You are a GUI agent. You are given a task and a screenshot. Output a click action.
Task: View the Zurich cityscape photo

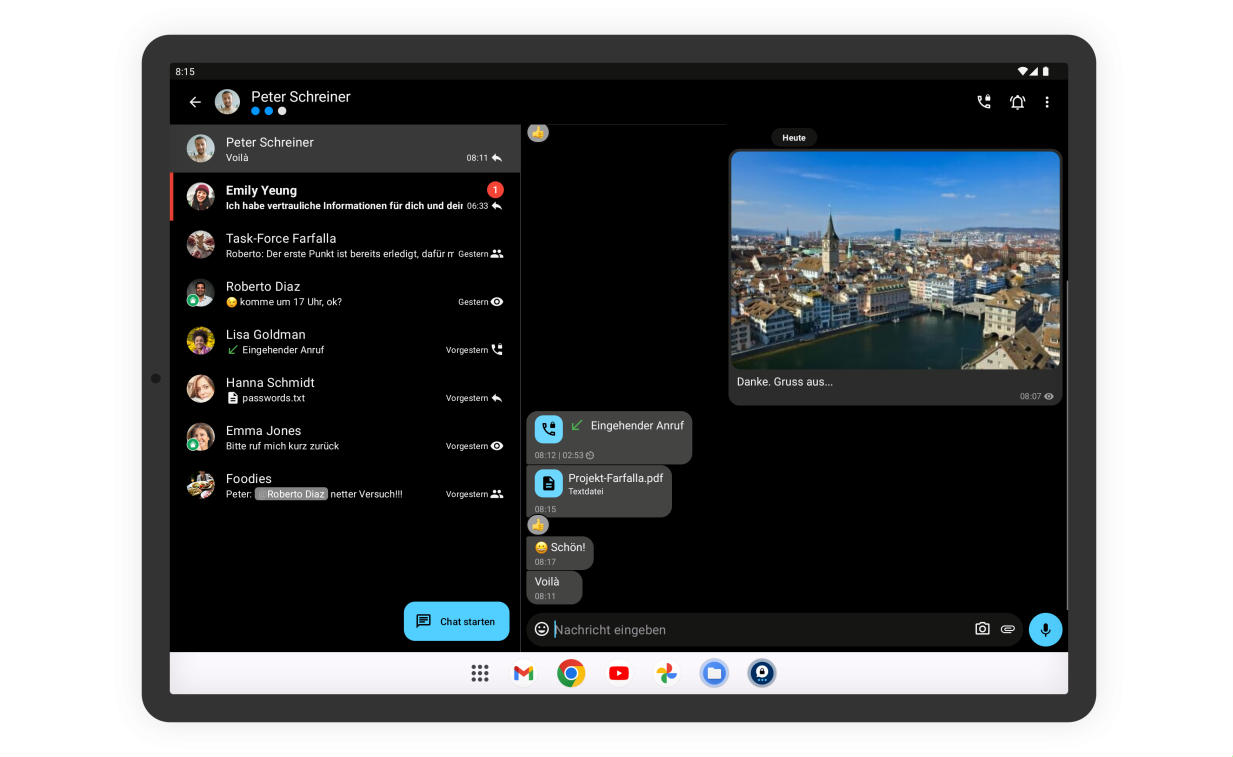point(895,260)
